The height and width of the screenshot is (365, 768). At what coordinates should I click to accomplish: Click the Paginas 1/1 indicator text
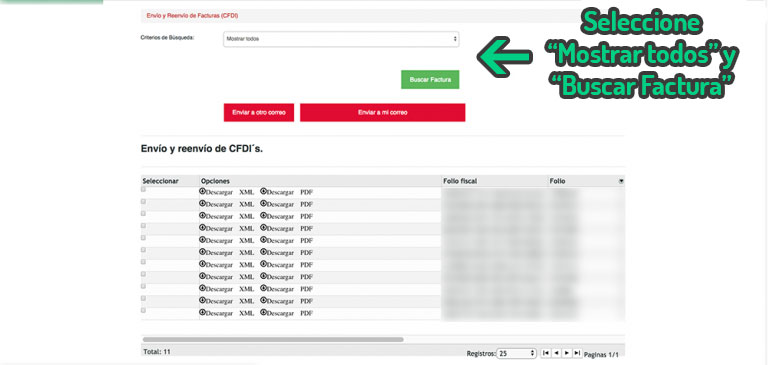pyautogui.click(x=602, y=354)
